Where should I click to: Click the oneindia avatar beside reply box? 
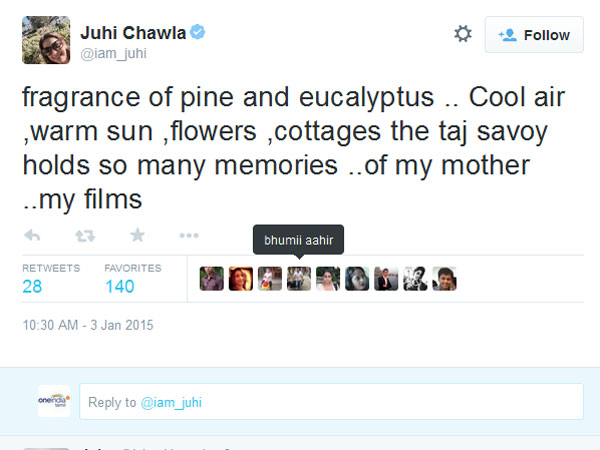(x=54, y=398)
